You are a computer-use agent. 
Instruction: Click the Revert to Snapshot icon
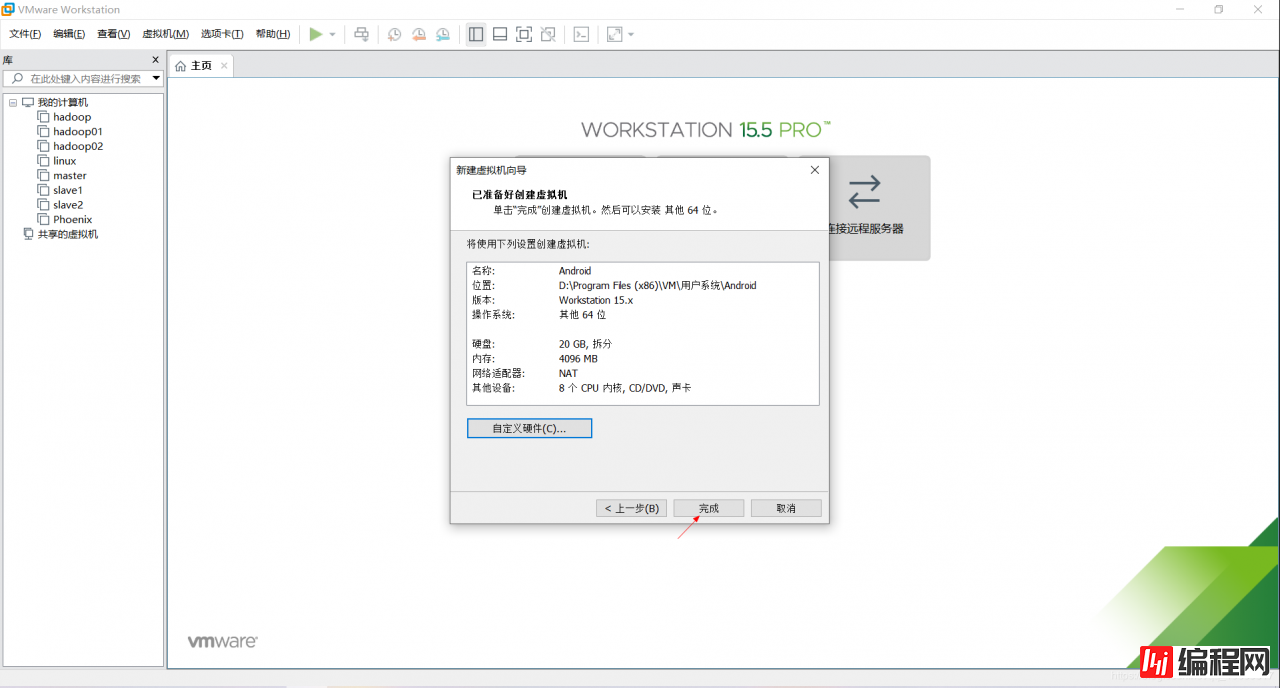418,34
